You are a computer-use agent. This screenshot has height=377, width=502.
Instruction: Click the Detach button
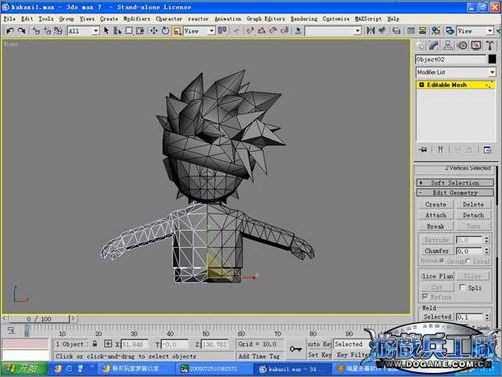pos(473,215)
